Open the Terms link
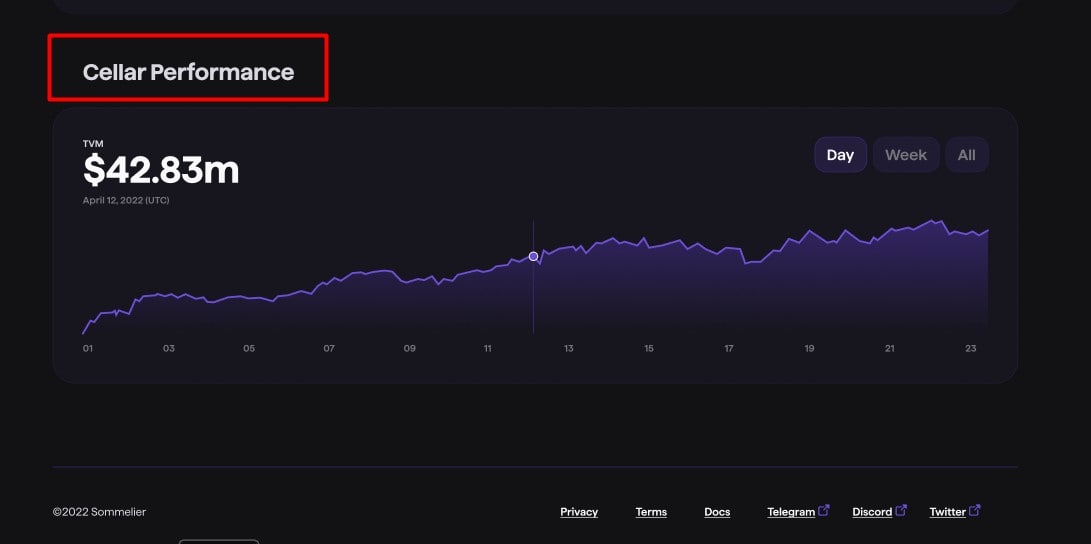1091x544 pixels. pyautogui.click(x=651, y=512)
